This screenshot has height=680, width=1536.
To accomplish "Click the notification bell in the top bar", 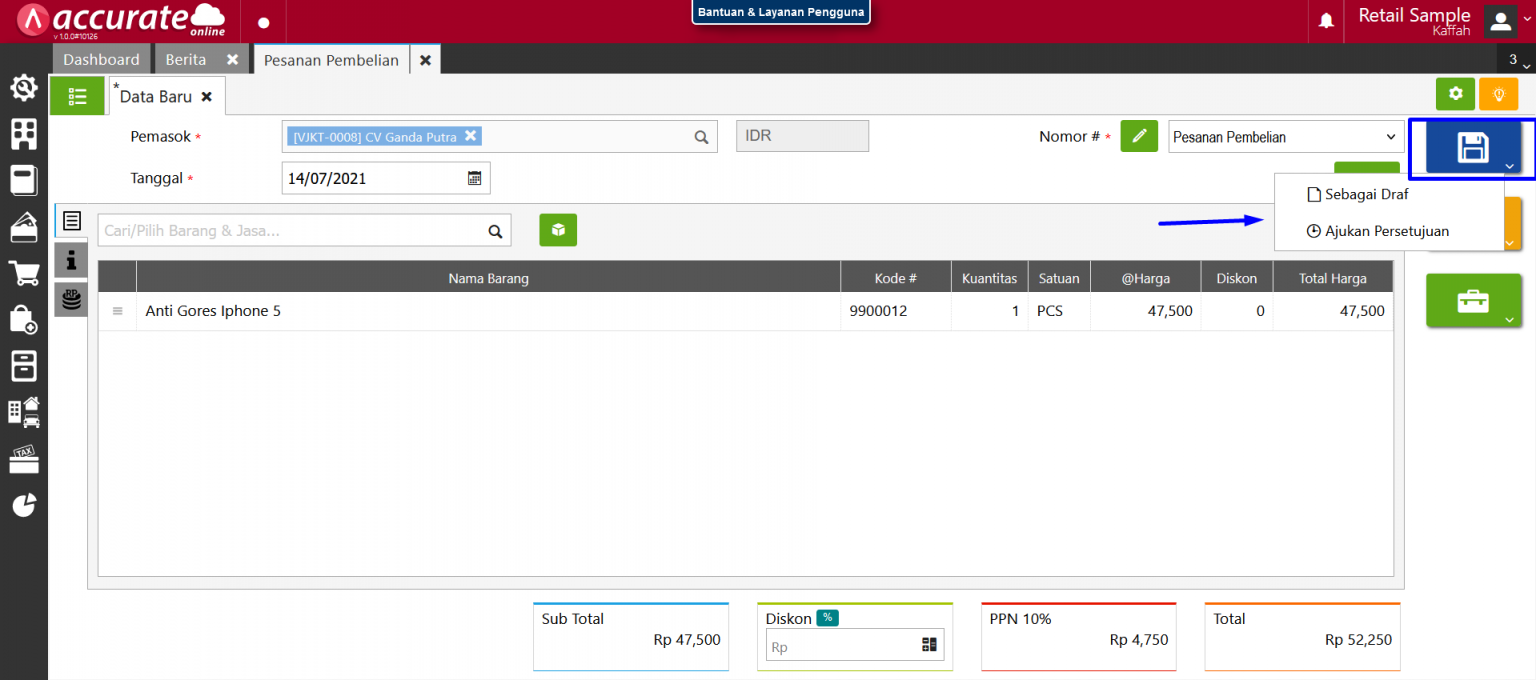I will tap(1326, 21).
